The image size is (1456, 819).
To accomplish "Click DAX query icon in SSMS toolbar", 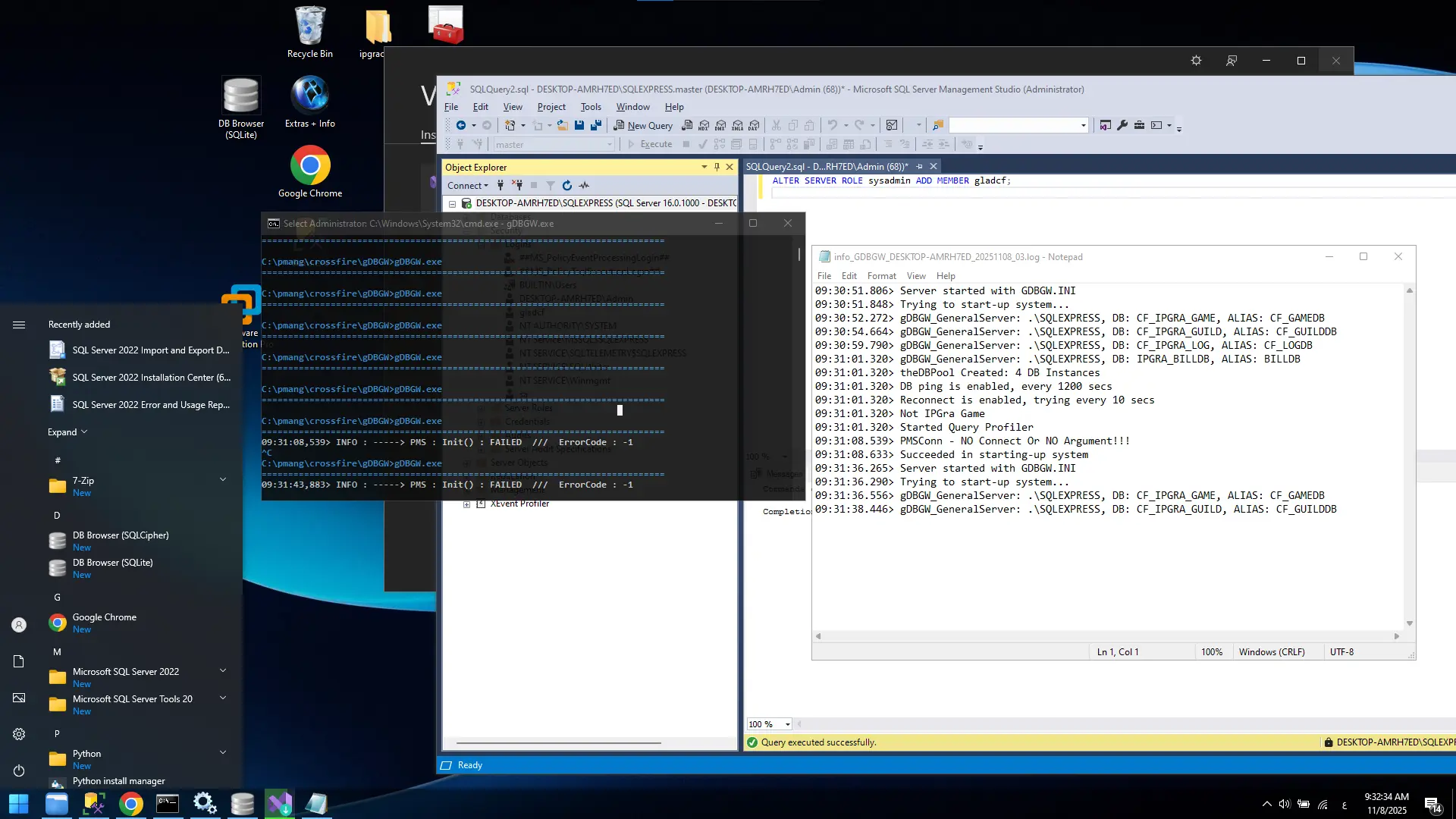I will pos(754,125).
